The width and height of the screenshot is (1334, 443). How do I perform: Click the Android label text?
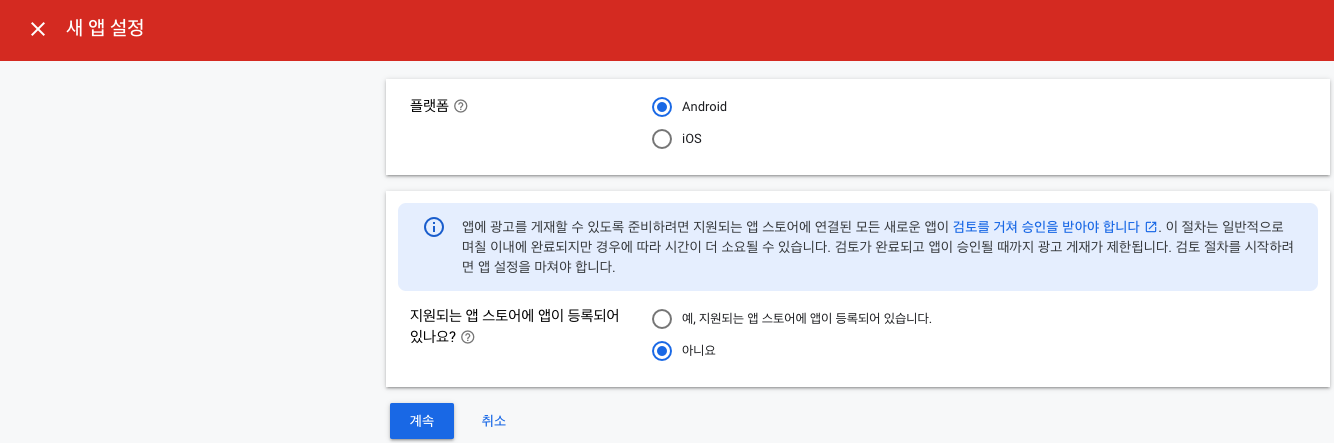[704, 107]
